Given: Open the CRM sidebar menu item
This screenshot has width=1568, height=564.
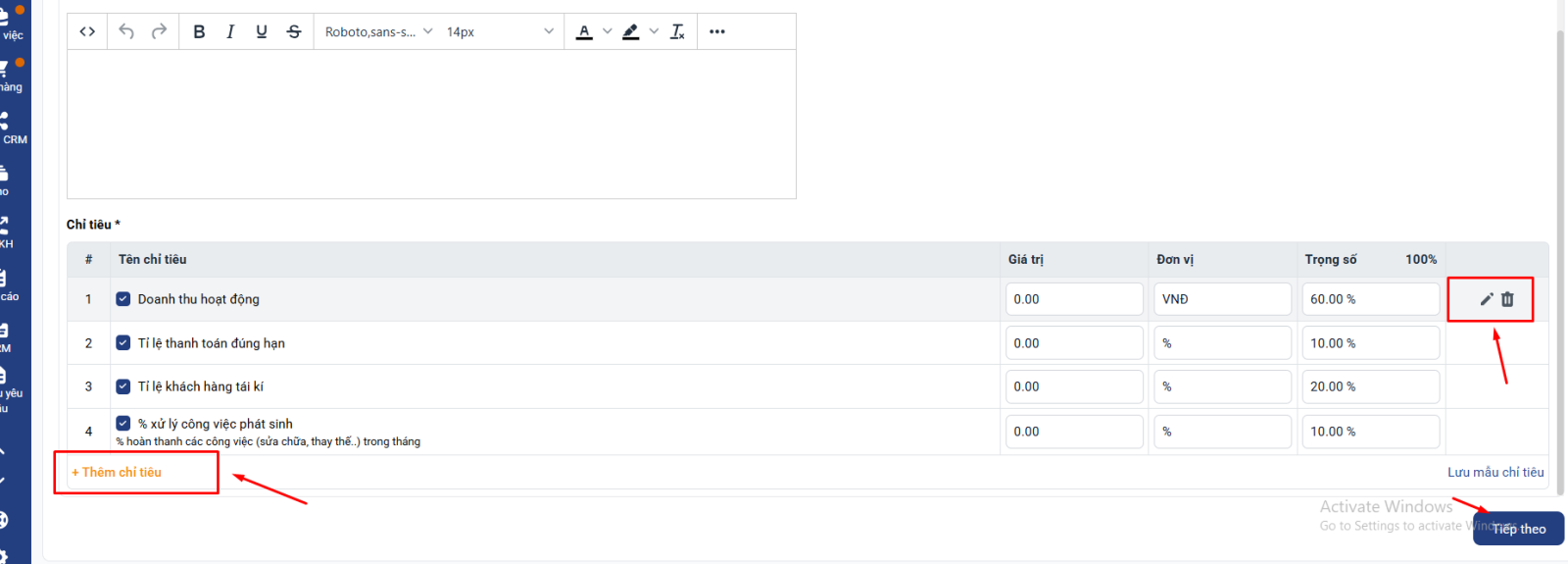Looking at the screenshot, I should pyautogui.click(x=12, y=128).
